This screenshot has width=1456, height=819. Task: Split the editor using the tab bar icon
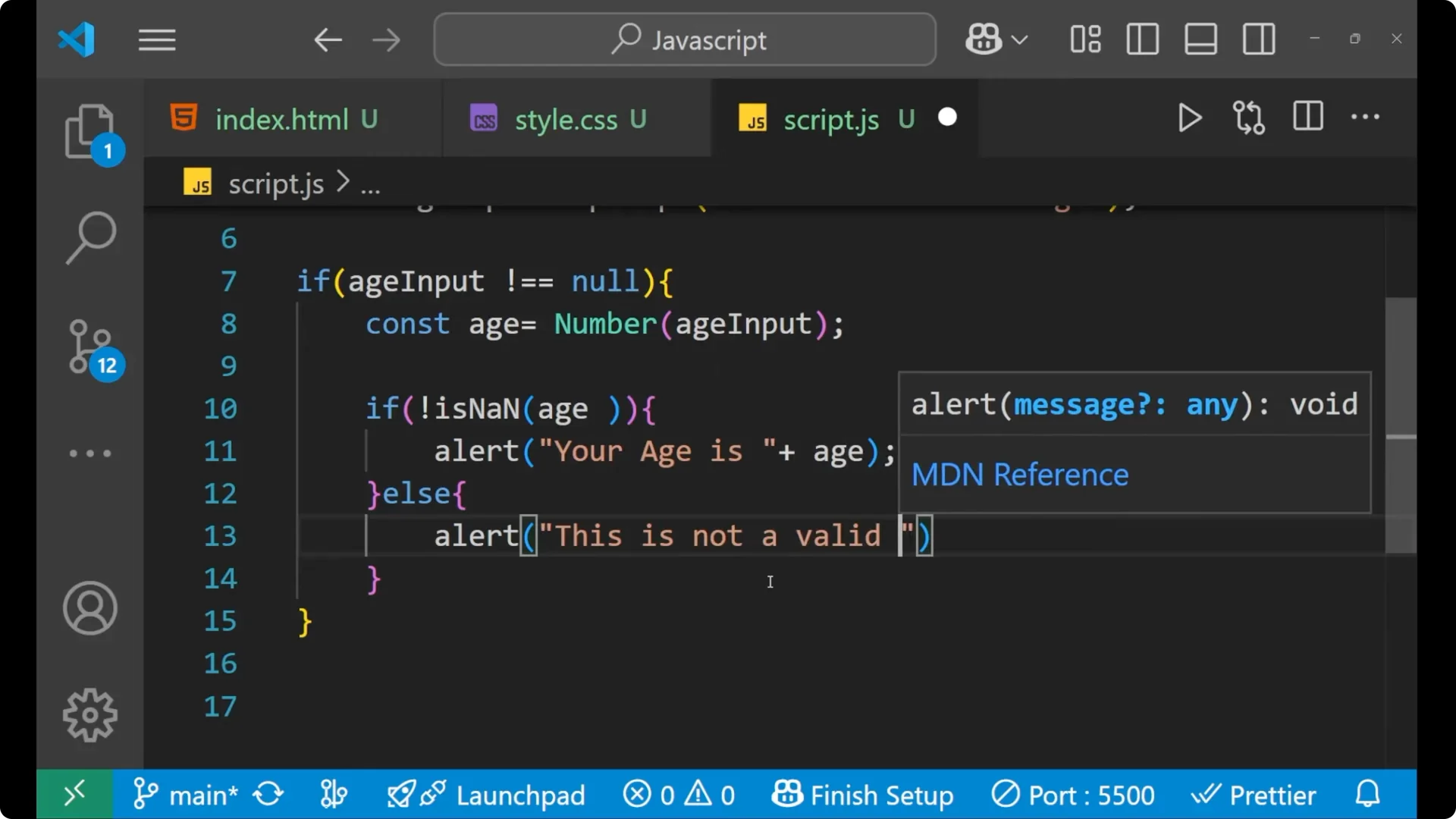1307,118
